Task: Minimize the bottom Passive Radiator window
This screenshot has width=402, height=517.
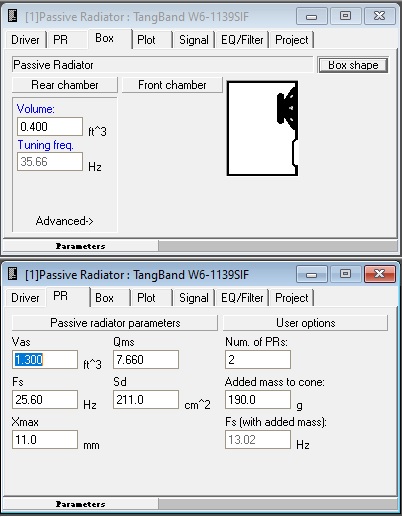Action: [x=312, y=274]
